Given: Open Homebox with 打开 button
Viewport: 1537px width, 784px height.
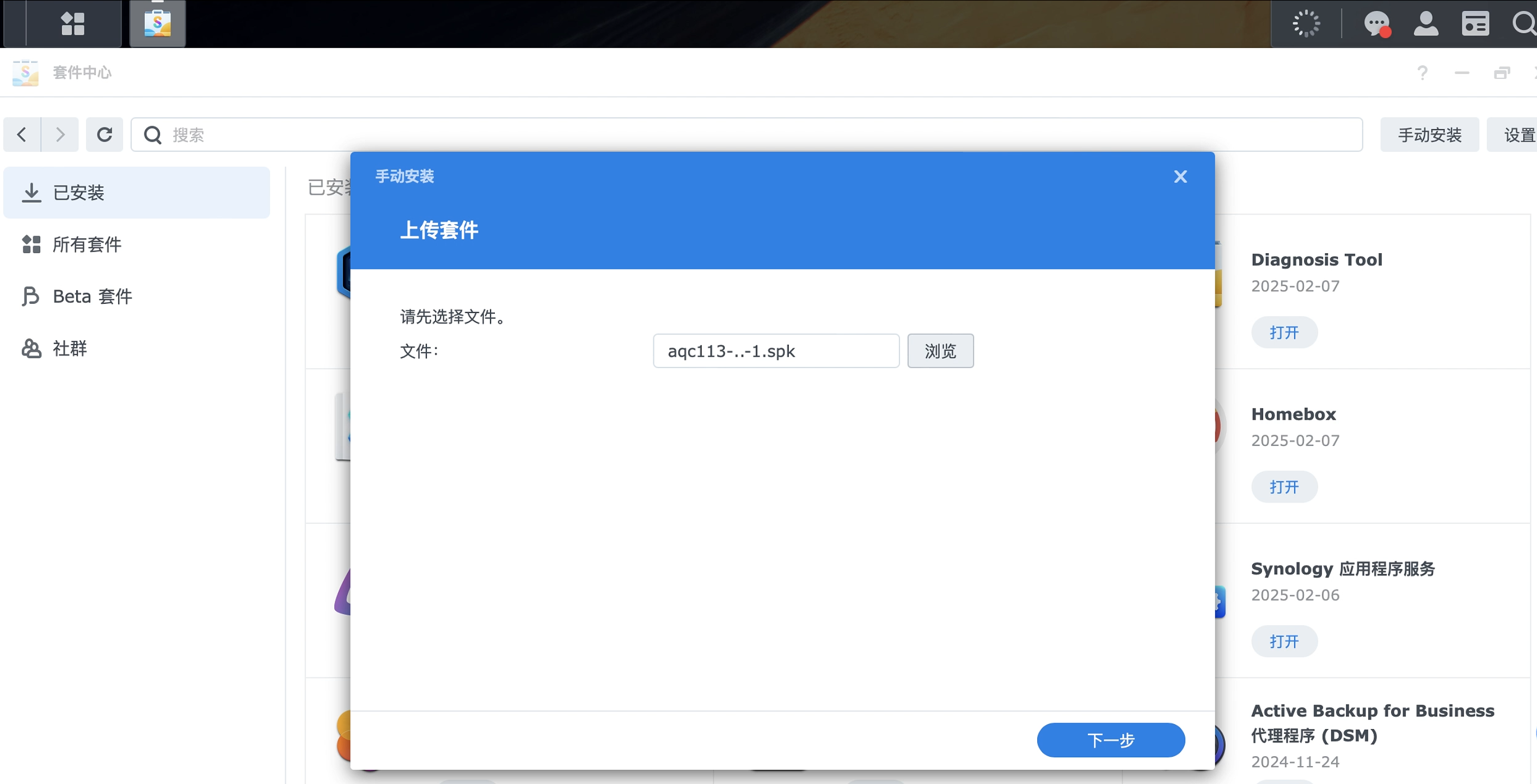Looking at the screenshot, I should coord(1284,487).
